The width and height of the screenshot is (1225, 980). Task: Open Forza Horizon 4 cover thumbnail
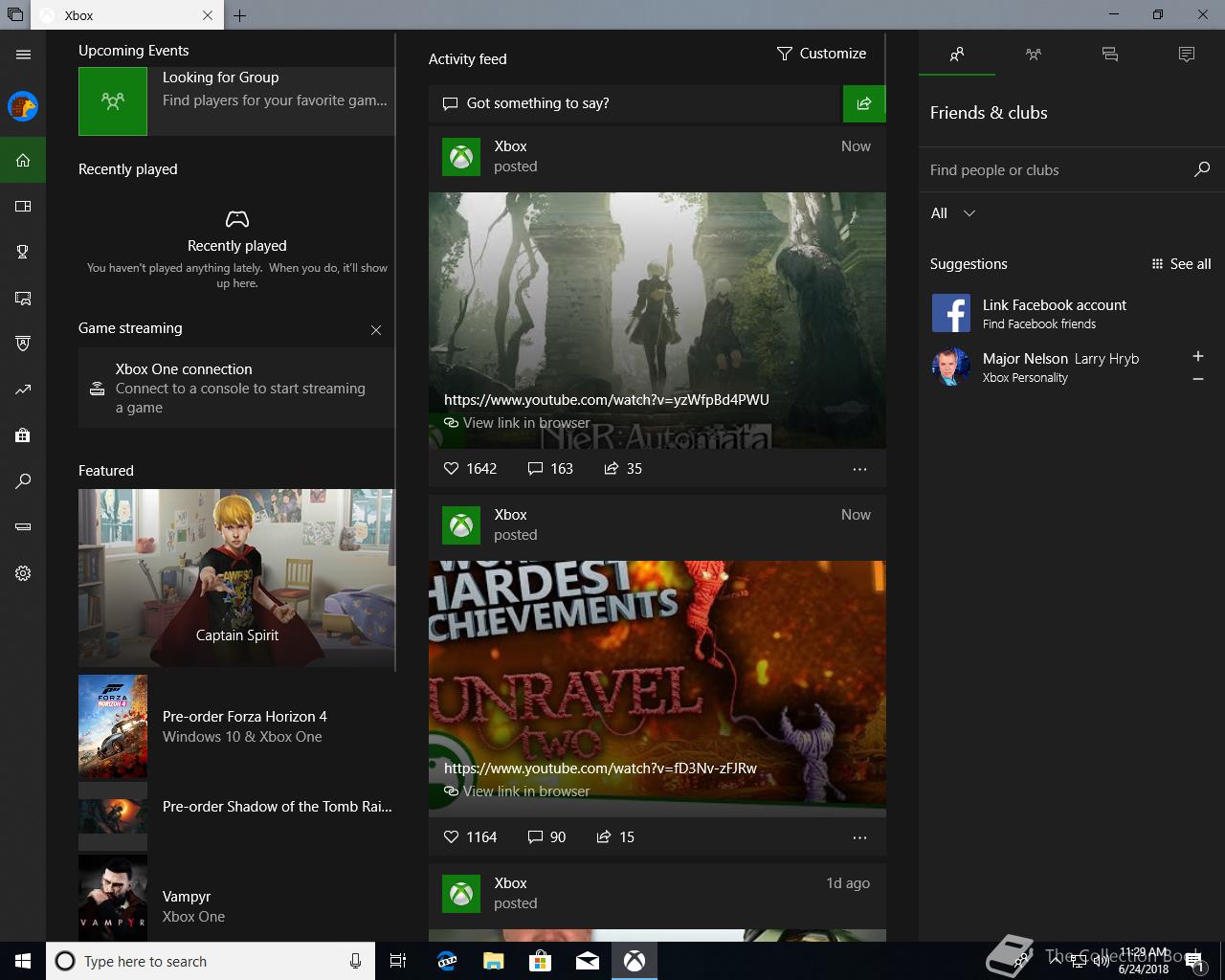click(113, 726)
